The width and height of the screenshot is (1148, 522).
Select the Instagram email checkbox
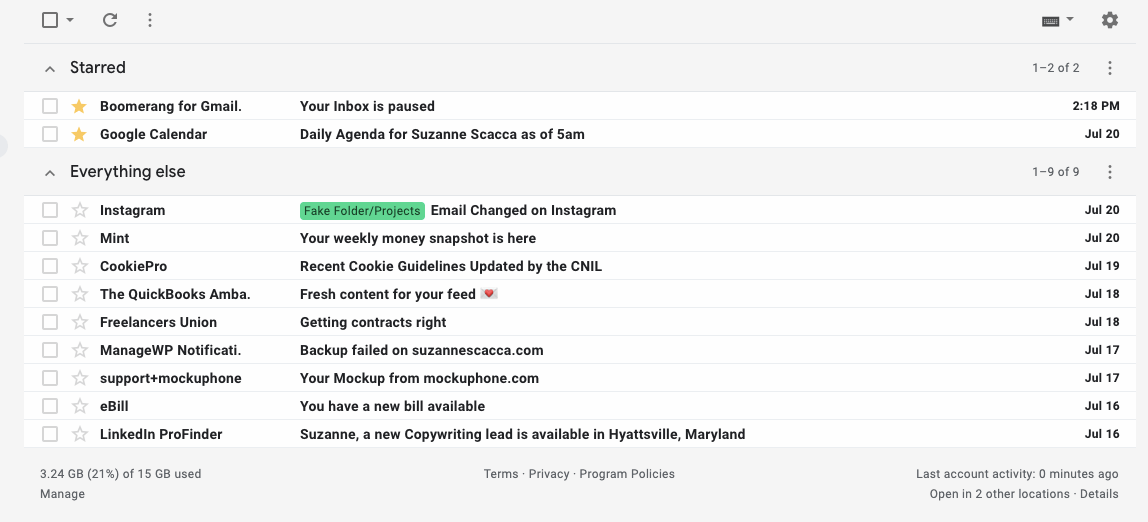point(50,210)
